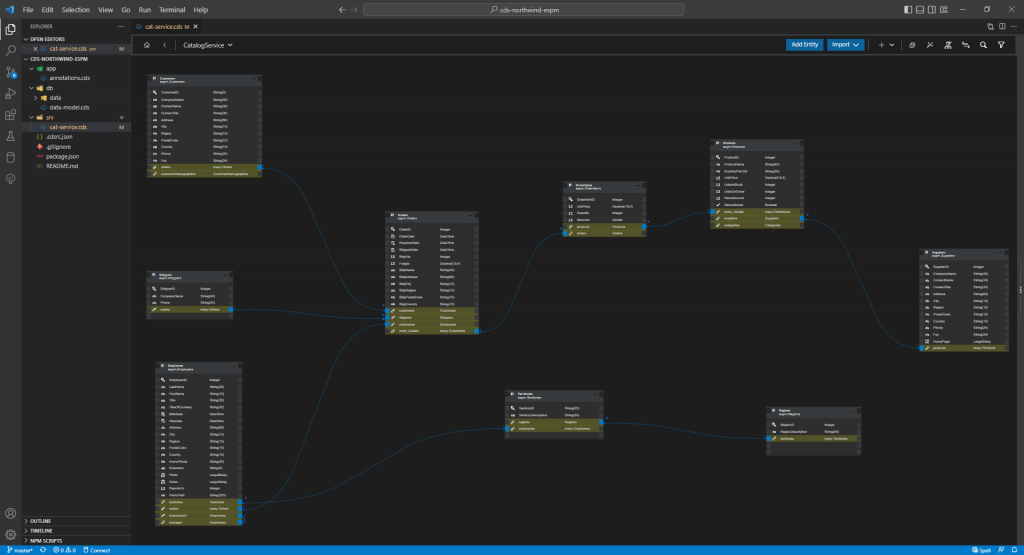Split the editor to the right

point(1002,27)
